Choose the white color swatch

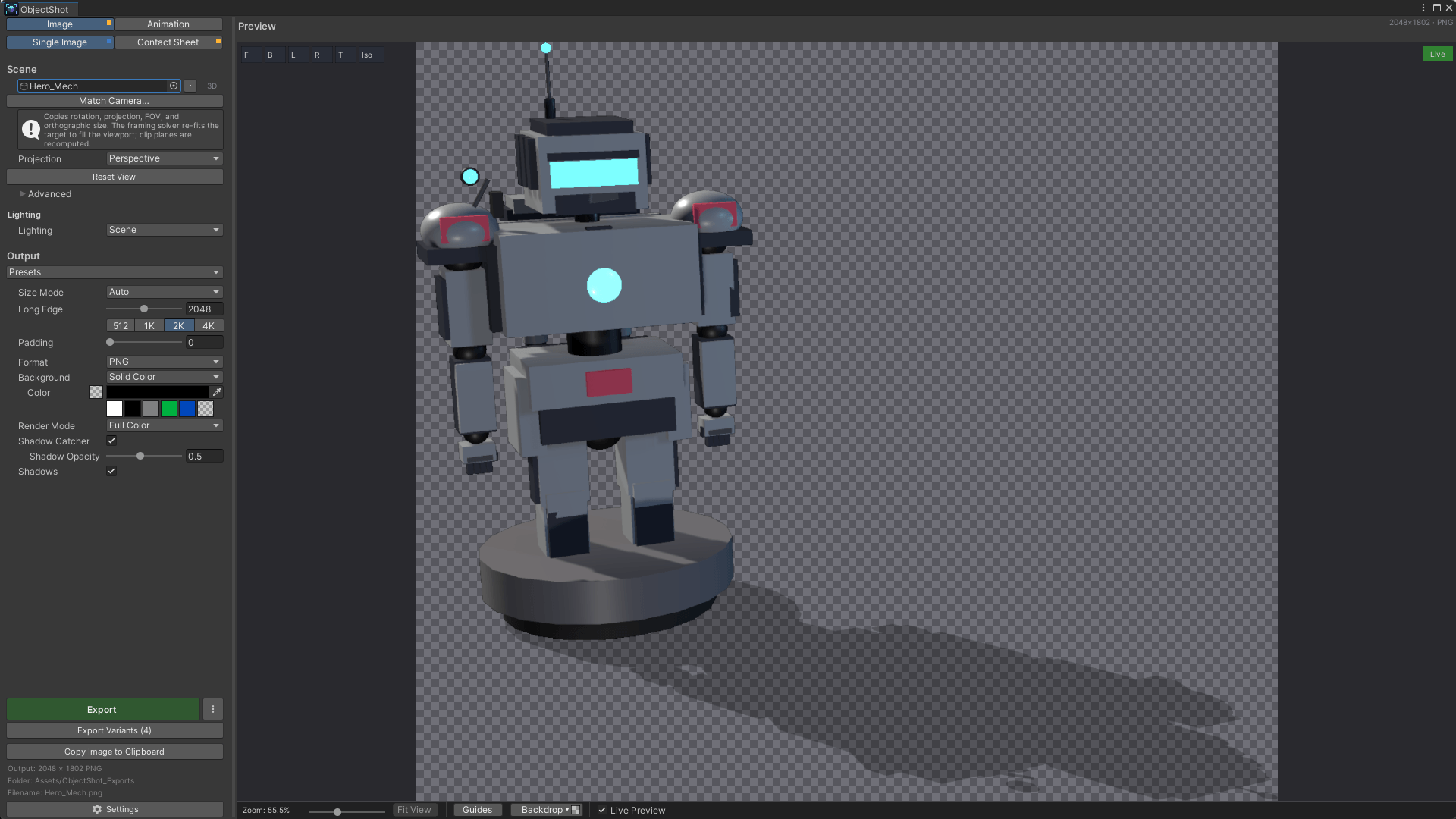coord(115,409)
